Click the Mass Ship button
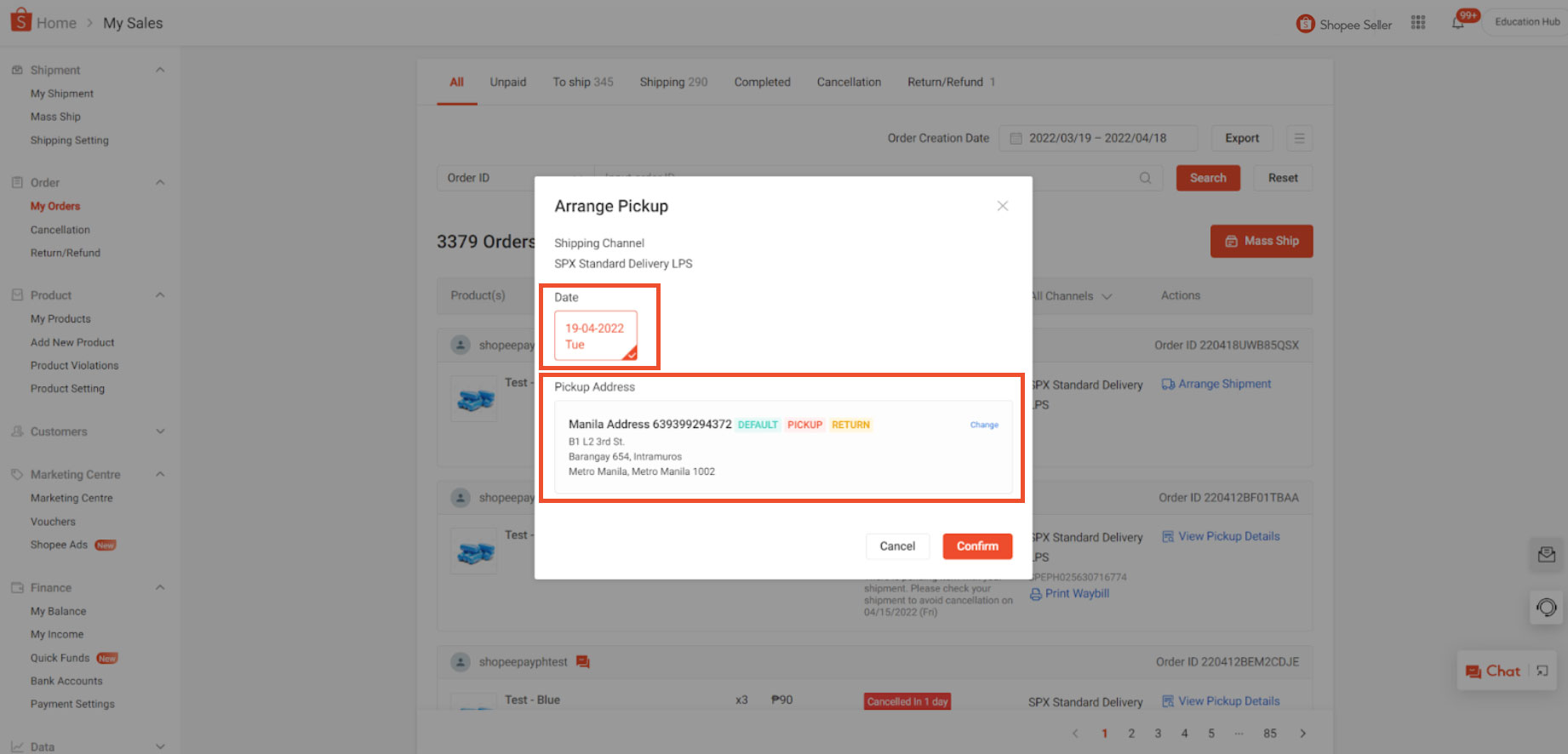 pyautogui.click(x=1262, y=241)
